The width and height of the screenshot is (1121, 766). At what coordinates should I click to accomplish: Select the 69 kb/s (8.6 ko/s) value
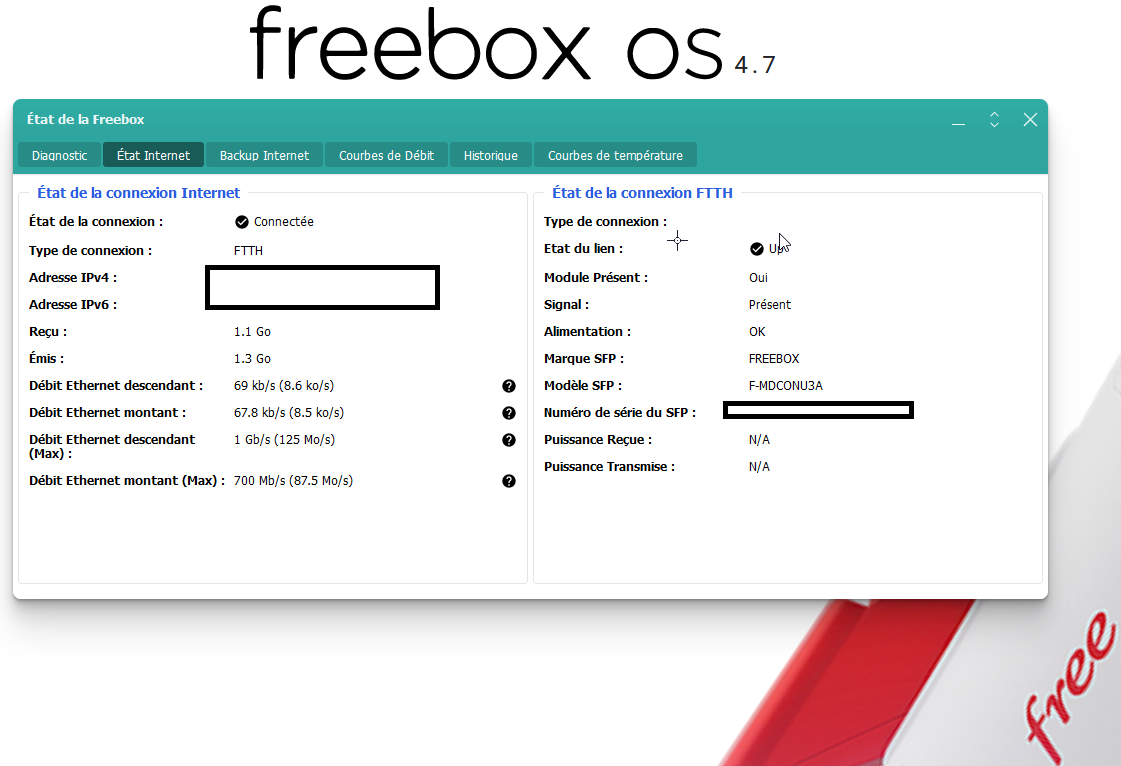click(284, 386)
